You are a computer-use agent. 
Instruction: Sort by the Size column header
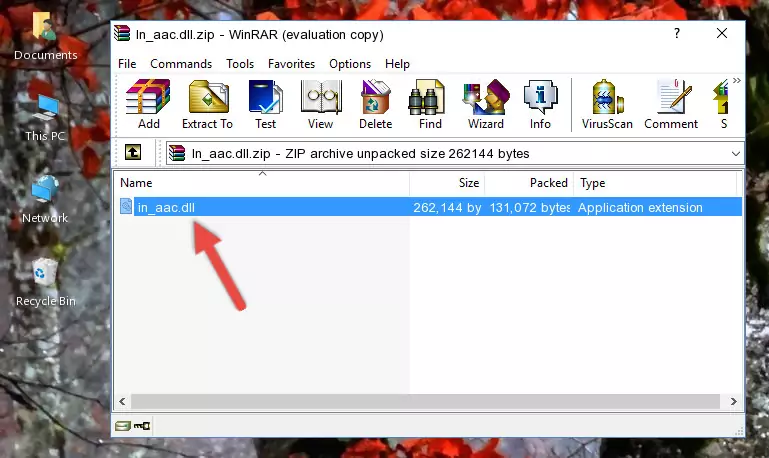447,183
